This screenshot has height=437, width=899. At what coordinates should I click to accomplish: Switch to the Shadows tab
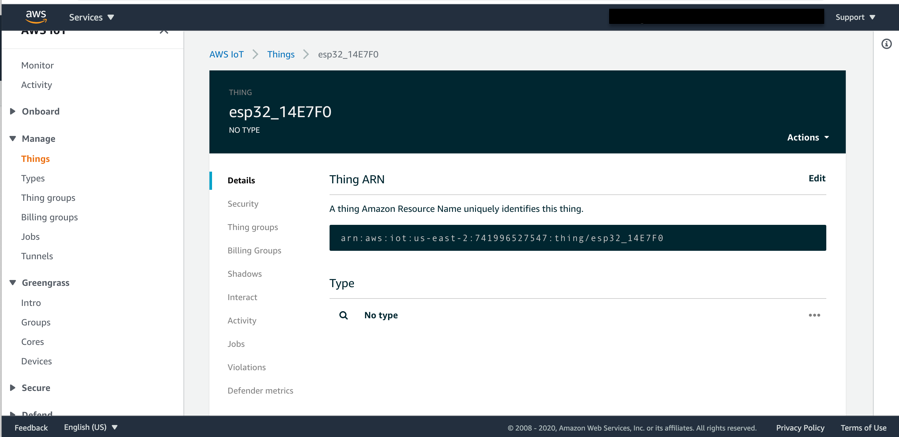[244, 274]
